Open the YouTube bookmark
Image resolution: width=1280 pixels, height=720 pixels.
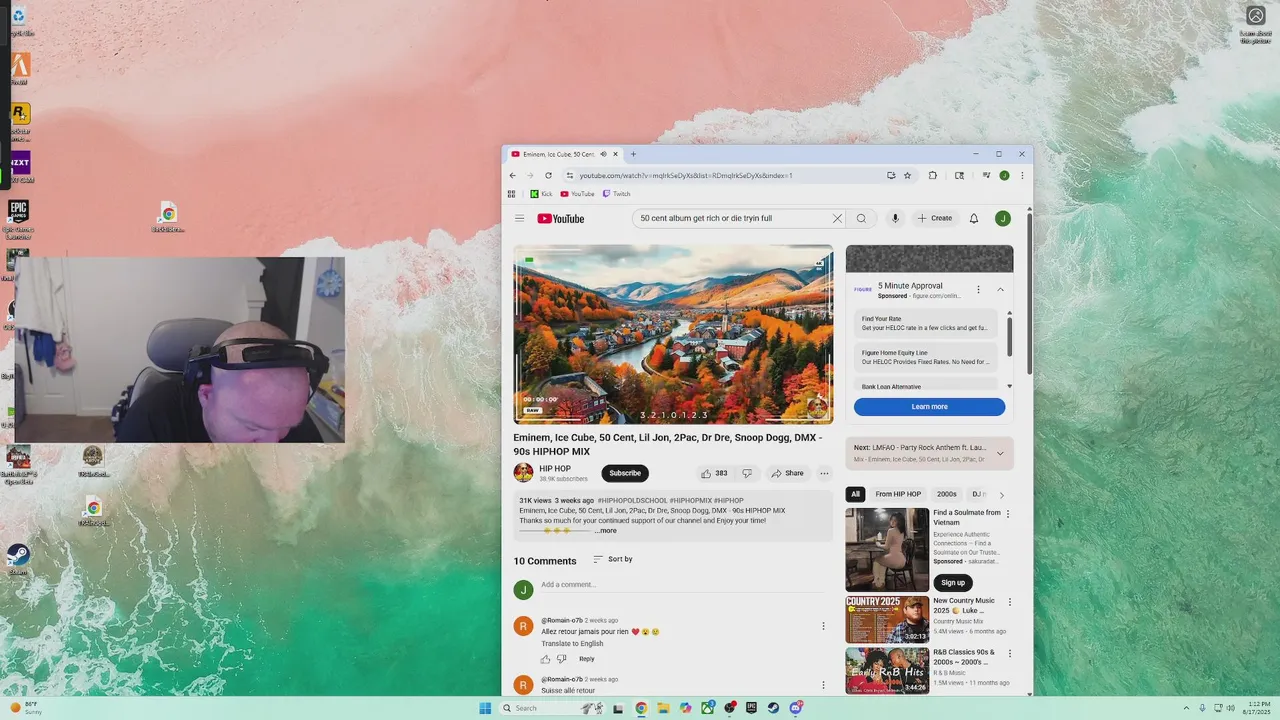click(x=577, y=194)
